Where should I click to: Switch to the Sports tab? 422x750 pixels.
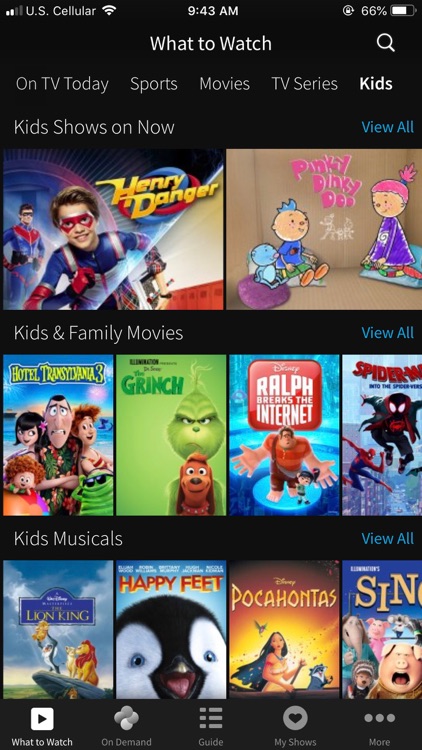click(154, 84)
